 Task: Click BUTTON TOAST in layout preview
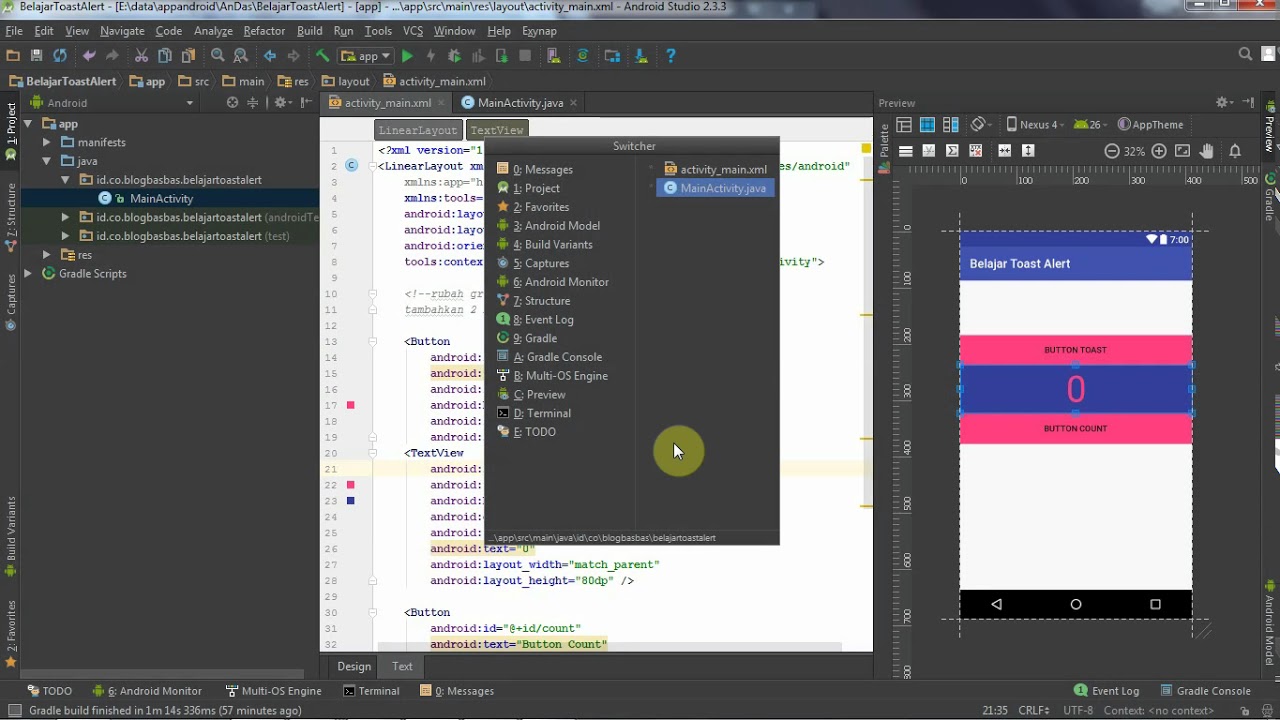[1075, 350]
